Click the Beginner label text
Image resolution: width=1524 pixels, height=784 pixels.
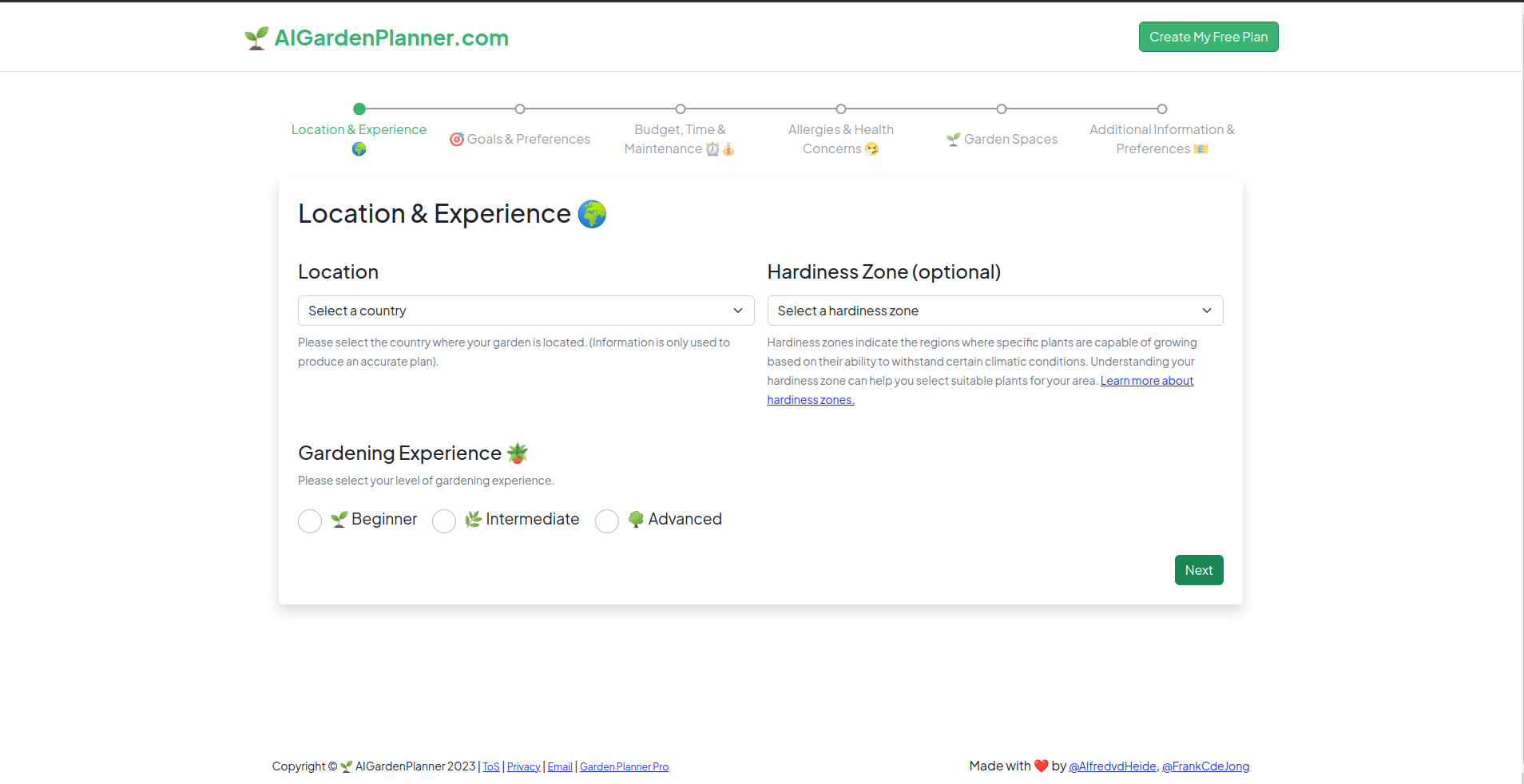[x=384, y=519]
